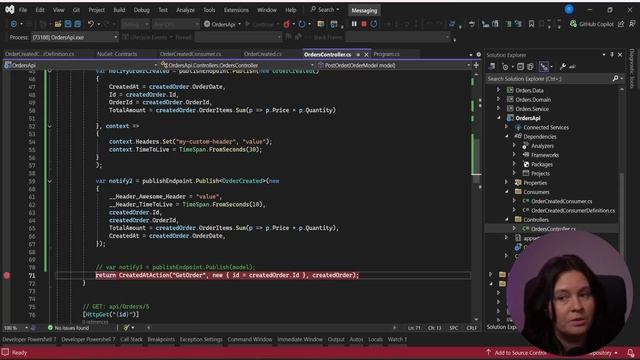Open file with the folder toolbar icon
The height and width of the screenshot is (360, 640).
[x=58, y=24]
